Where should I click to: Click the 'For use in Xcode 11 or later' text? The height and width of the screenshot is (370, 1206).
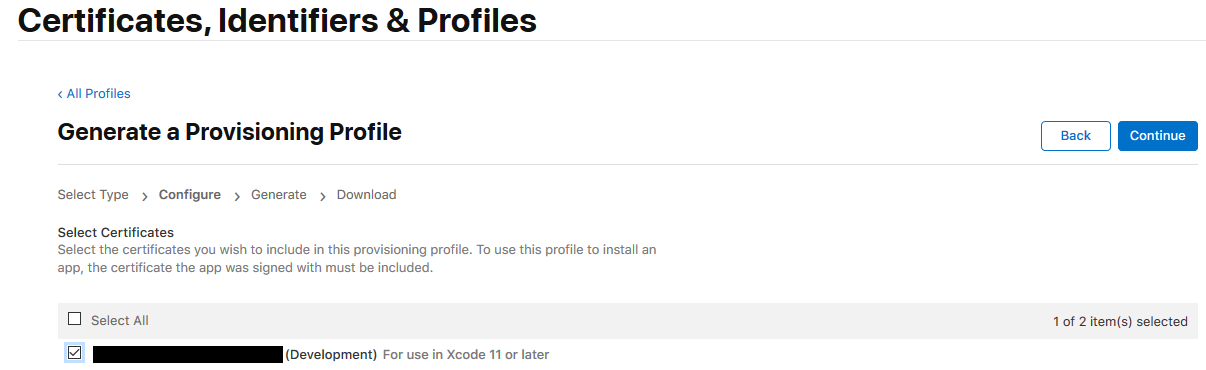click(x=466, y=354)
